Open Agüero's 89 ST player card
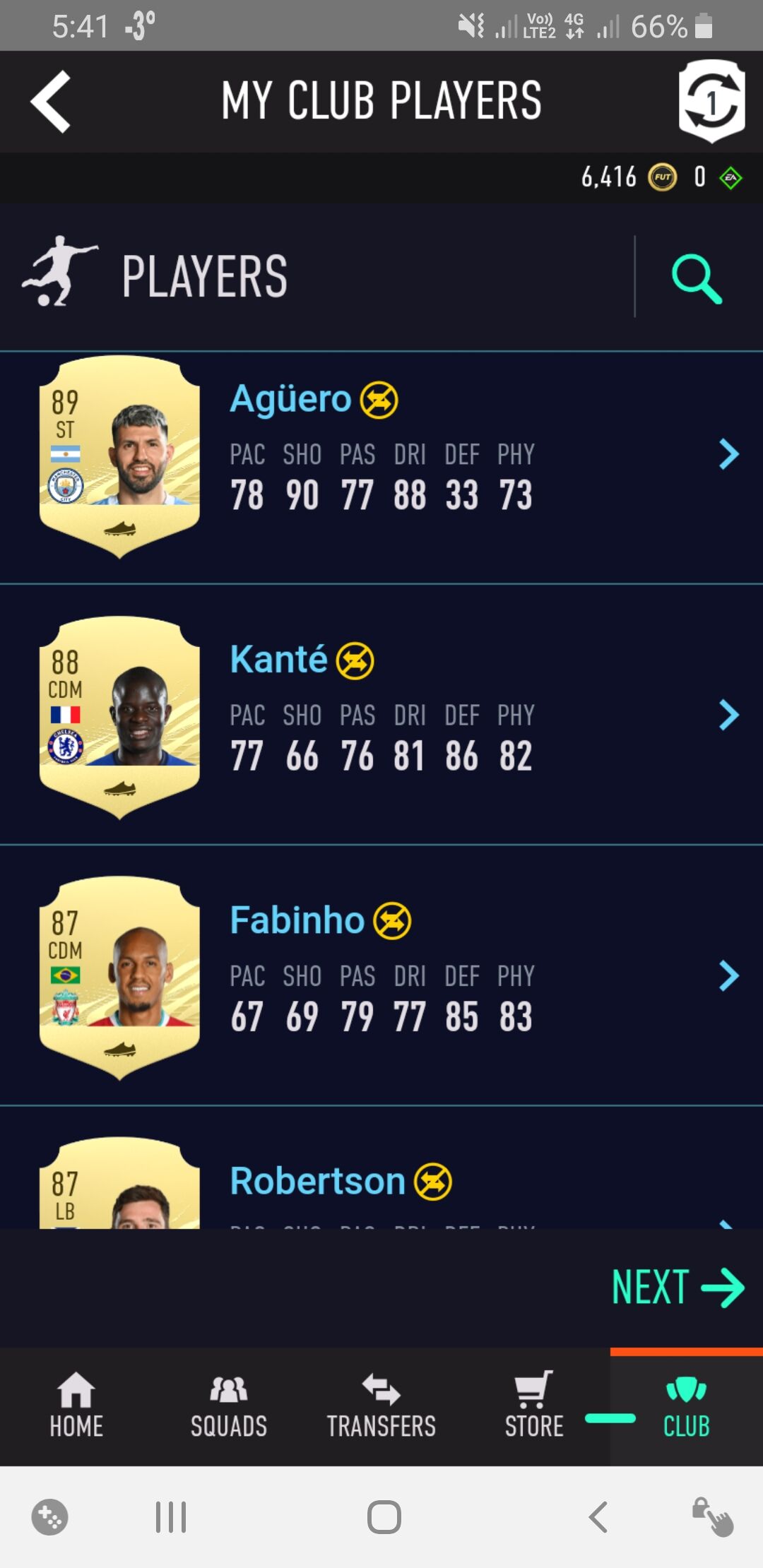 click(119, 457)
